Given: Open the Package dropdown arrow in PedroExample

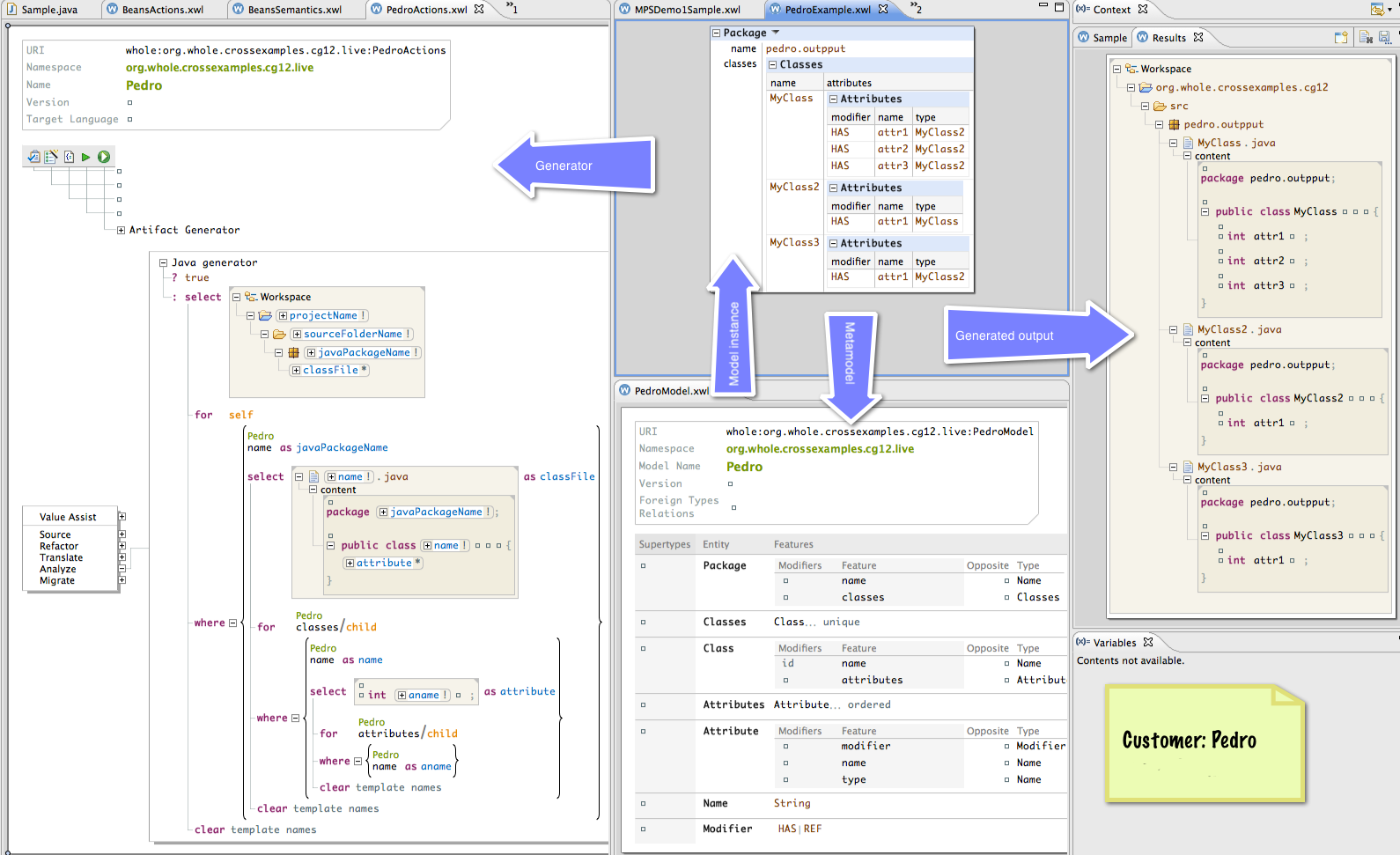Looking at the screenshot, I should (x=776, y=33).
